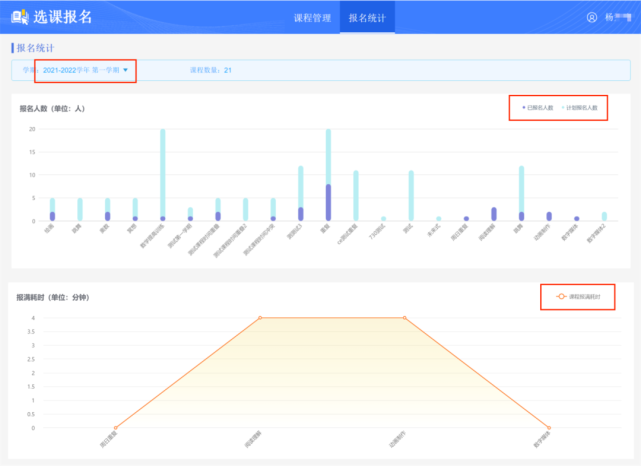Click the 阅读理解 point on the line chart
This screenshot has height=466, width=641.
point(260,318)
